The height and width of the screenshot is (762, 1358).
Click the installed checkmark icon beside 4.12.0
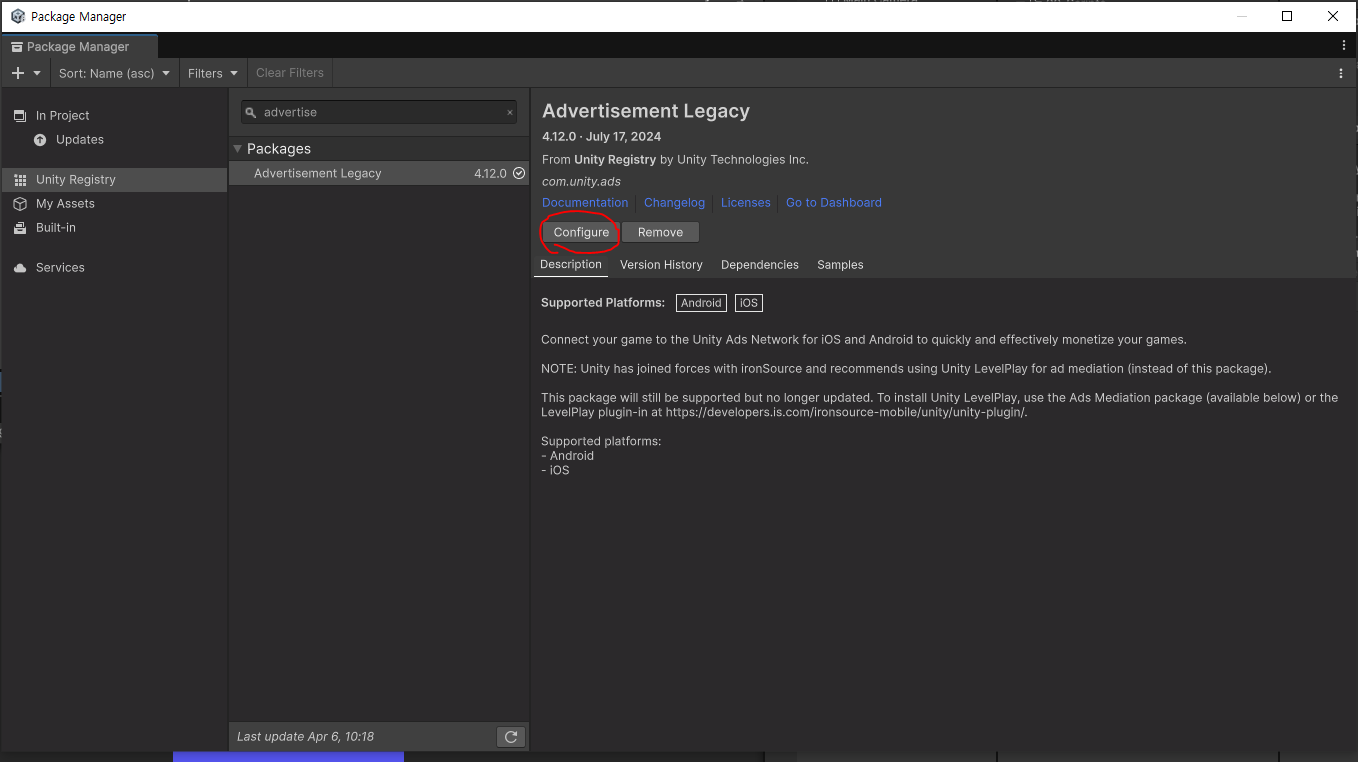click(519, 173)
